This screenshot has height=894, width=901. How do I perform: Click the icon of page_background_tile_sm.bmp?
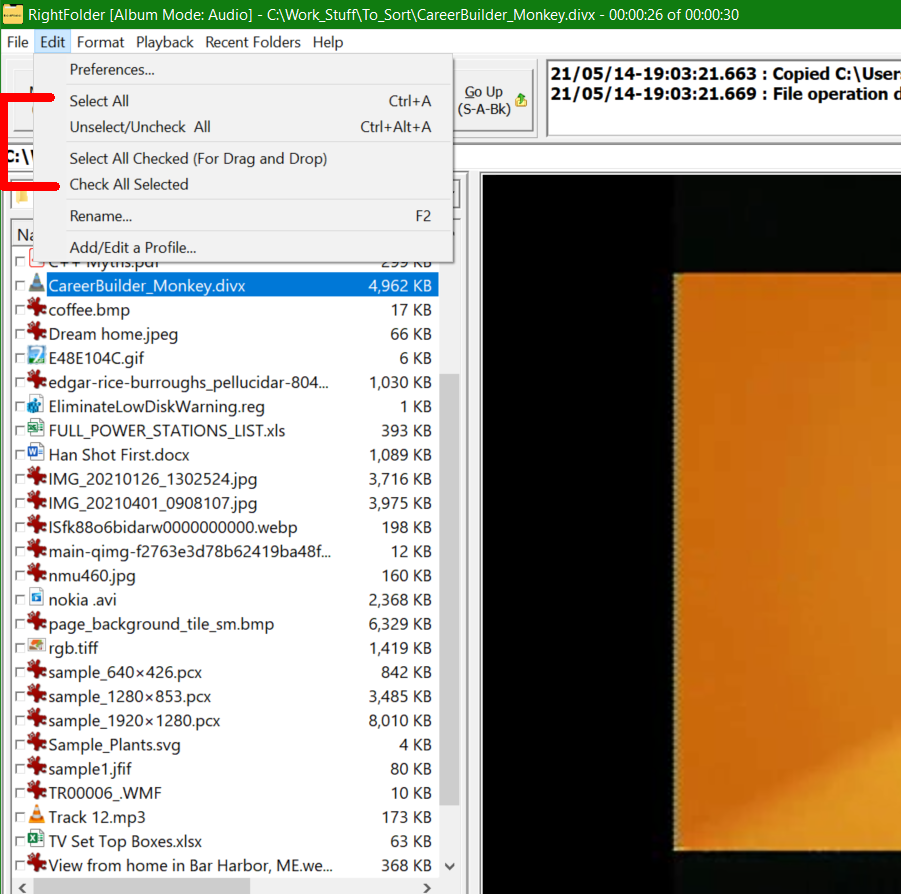[x=37, y=622]
